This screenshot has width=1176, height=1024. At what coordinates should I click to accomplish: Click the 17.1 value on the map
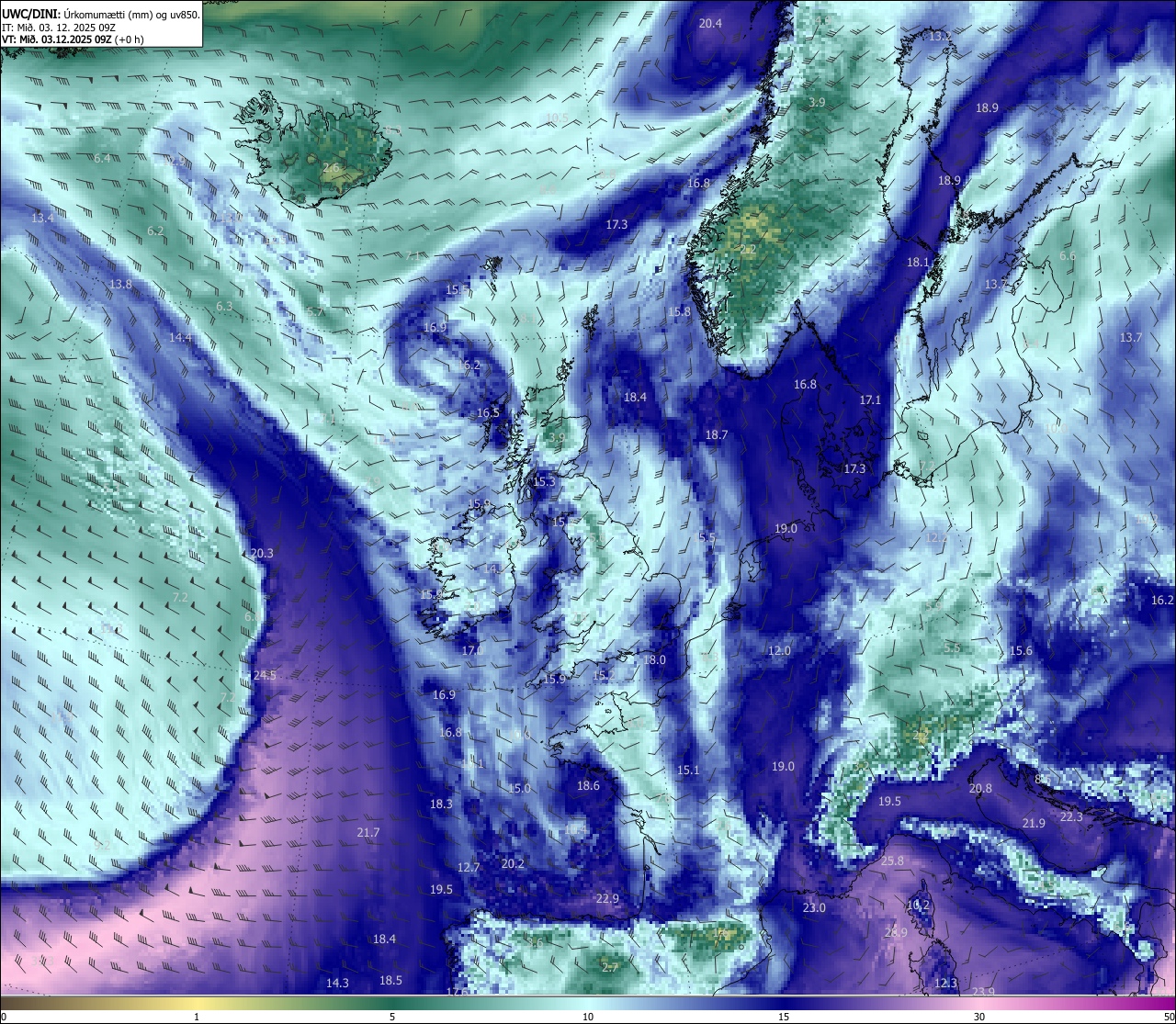click(x=870, y=400)
